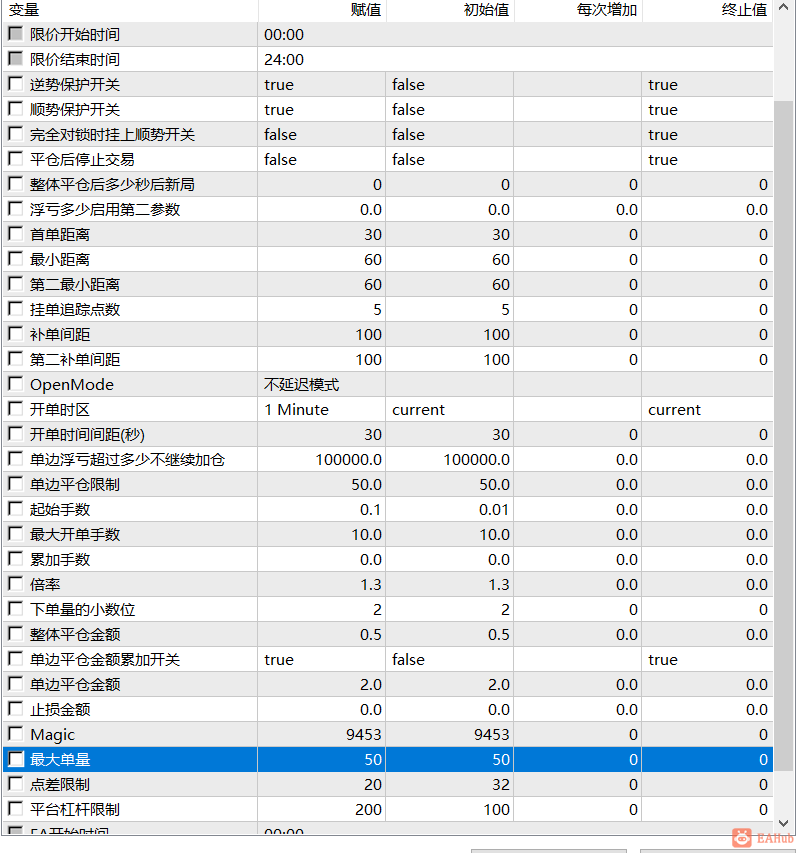Edit 首单距离 assigned value 30
The image size is (803, 853).
click(322, 234)
